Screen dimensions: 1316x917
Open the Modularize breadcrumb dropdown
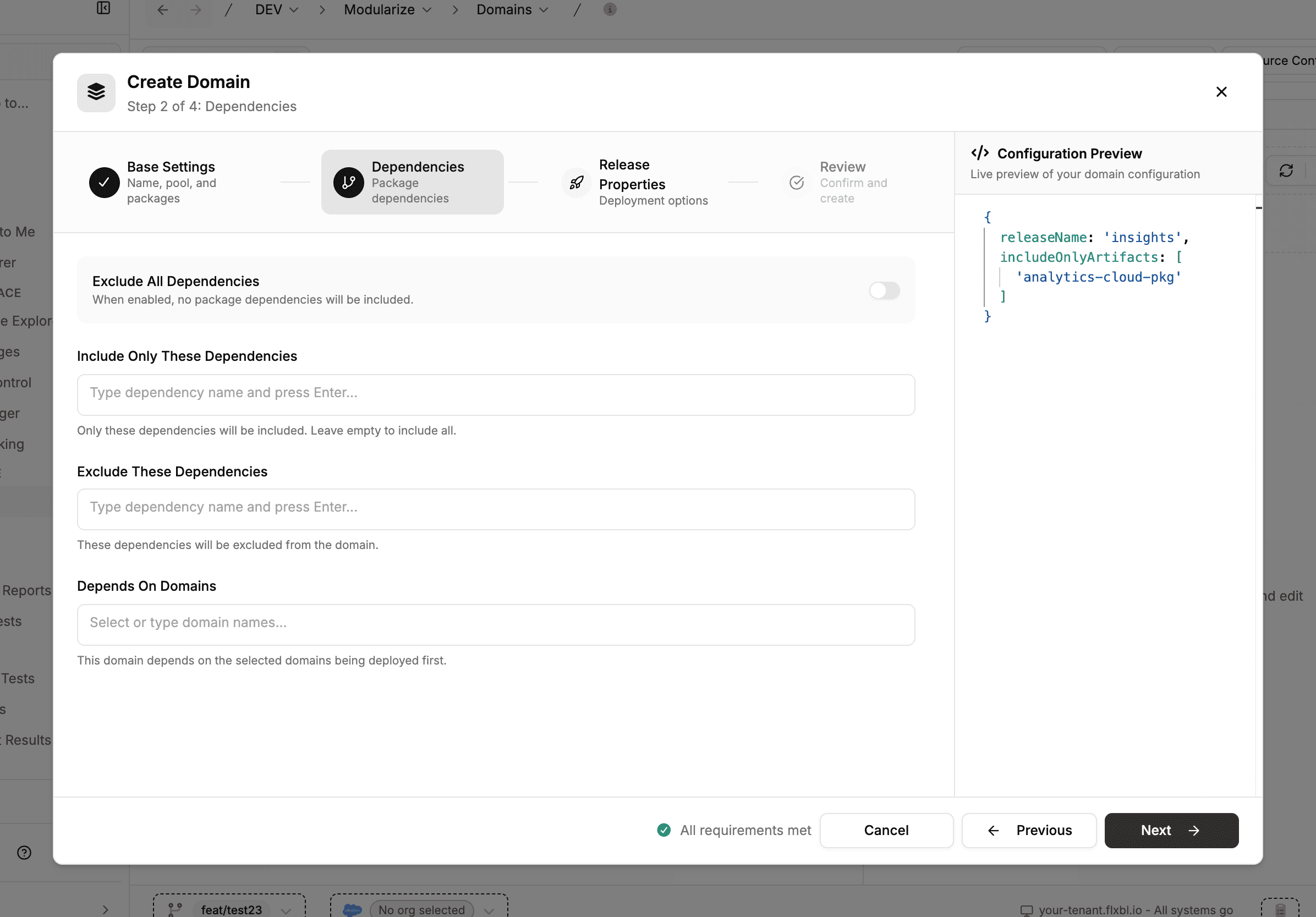coord(387,10)
